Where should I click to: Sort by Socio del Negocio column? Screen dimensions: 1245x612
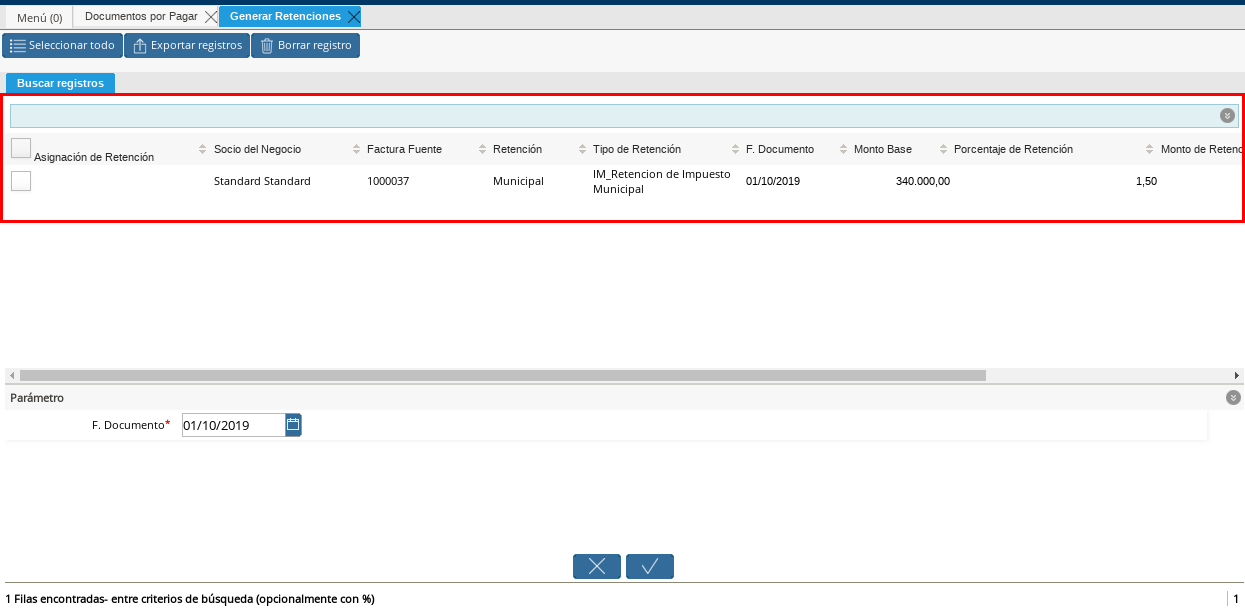point(257,149)
